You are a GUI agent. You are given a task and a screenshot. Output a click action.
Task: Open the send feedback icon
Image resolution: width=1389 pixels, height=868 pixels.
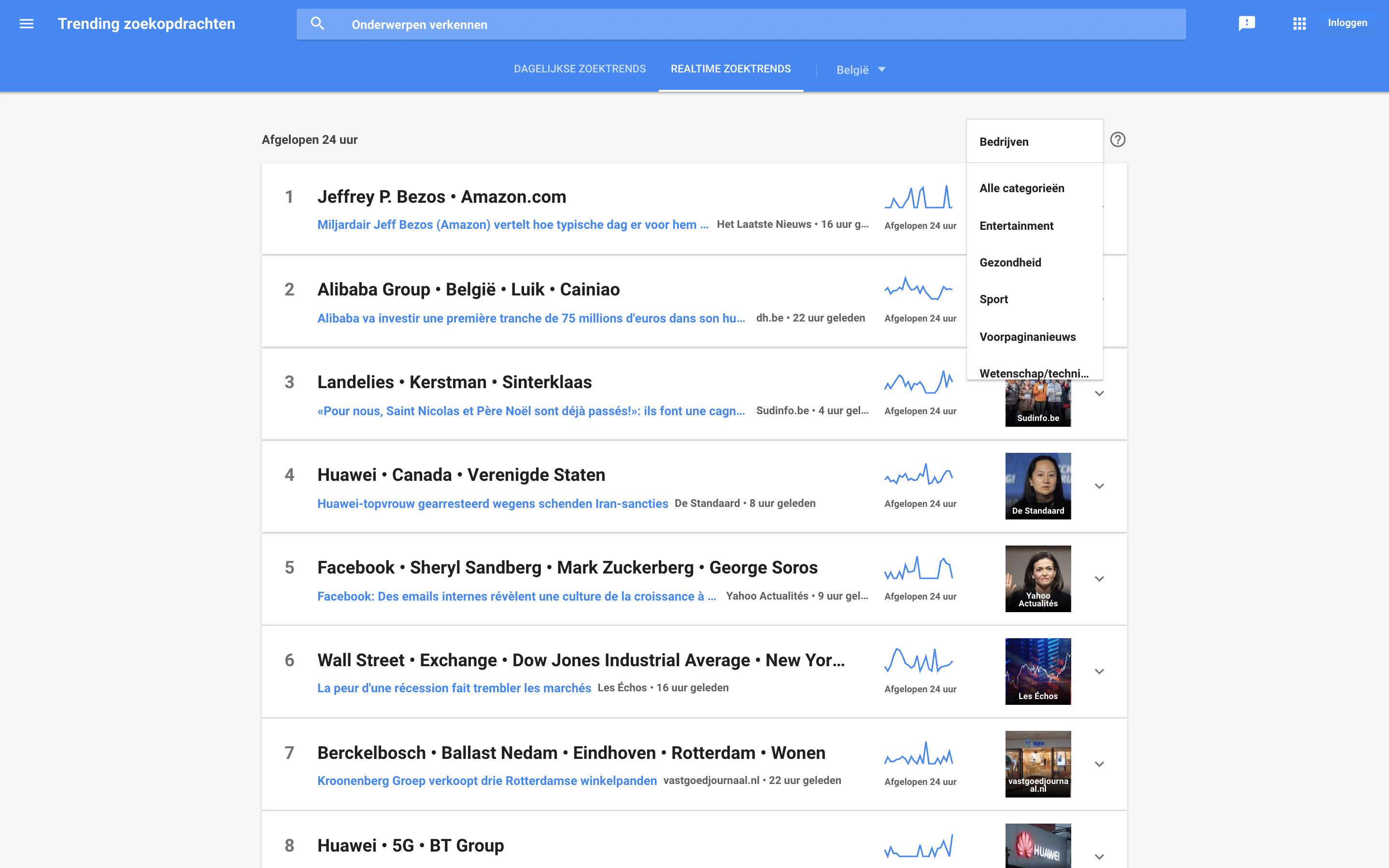pos(1247,24)
